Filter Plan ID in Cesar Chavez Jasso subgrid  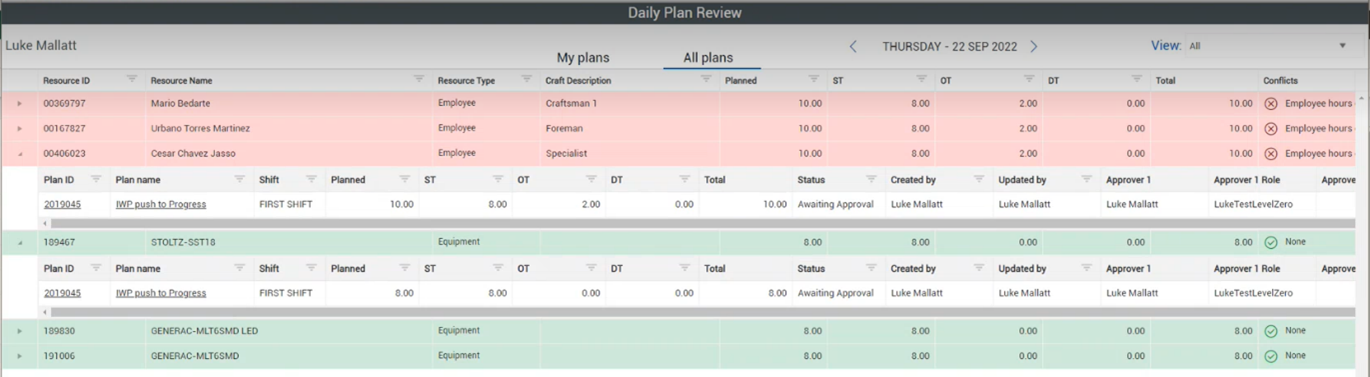[x=96, y=179]
